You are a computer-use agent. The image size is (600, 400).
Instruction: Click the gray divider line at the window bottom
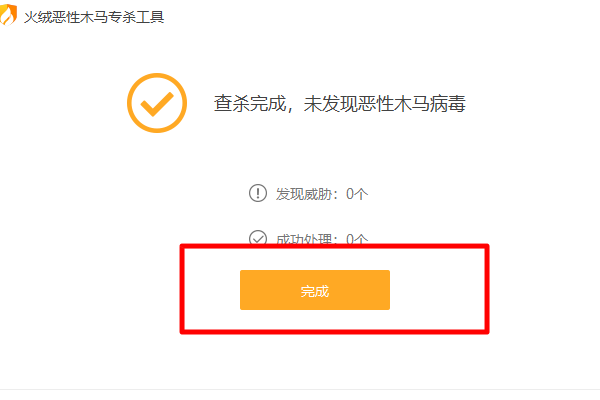[300, 389]
